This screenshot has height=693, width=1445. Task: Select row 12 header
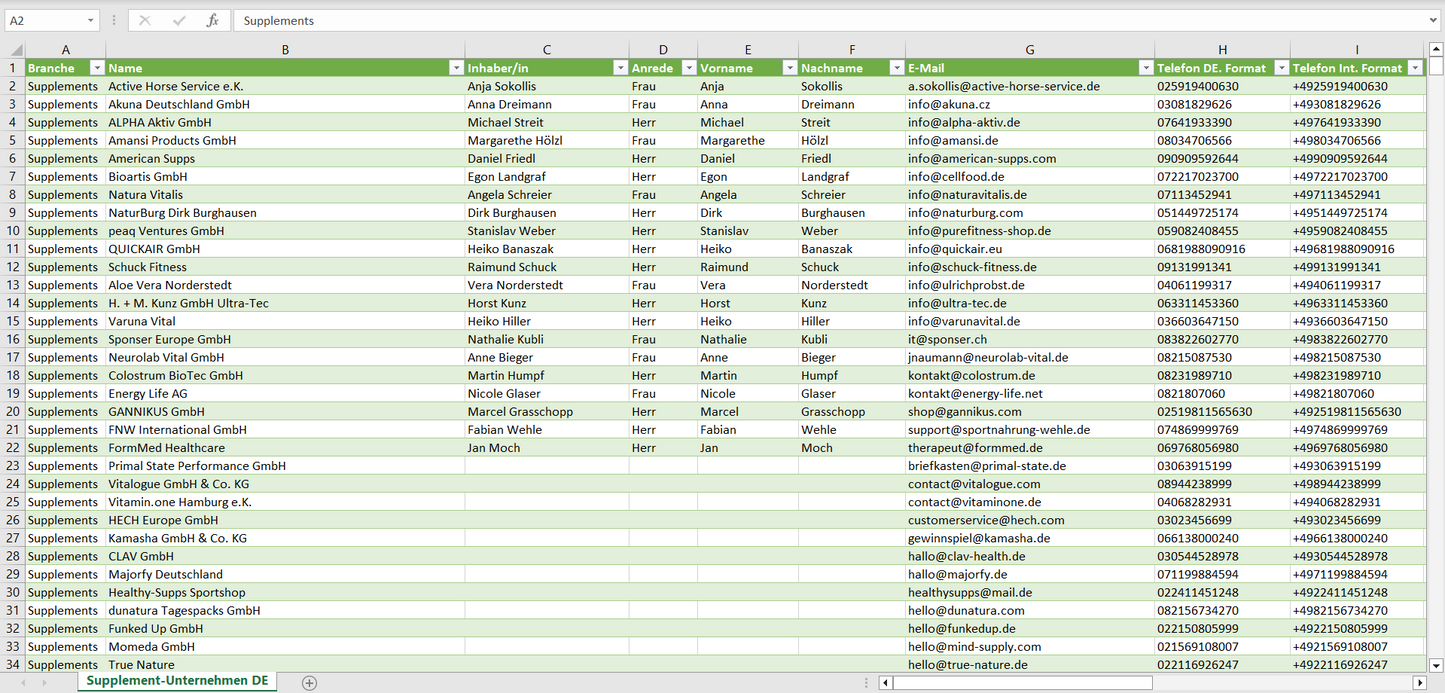click(x=12, y=267)
